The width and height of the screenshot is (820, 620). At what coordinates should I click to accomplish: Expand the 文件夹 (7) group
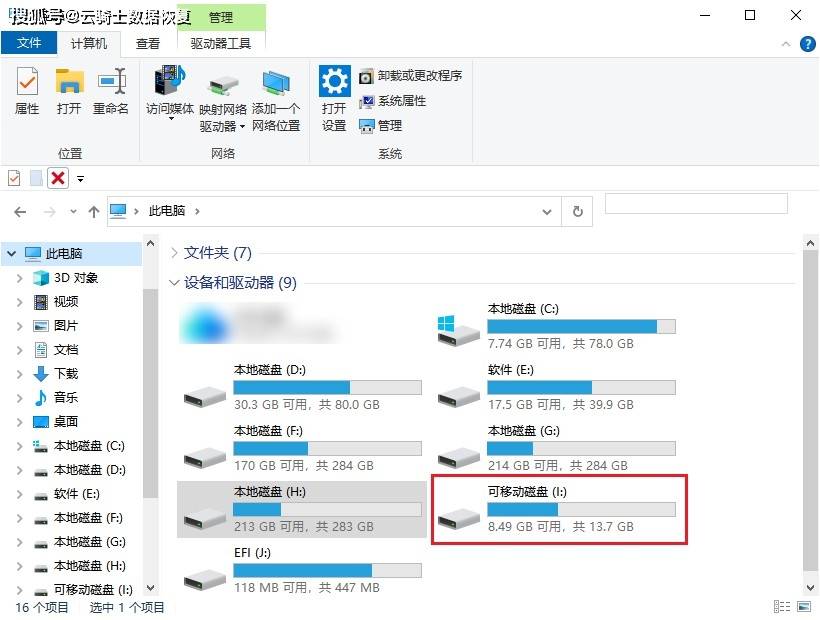175,254
